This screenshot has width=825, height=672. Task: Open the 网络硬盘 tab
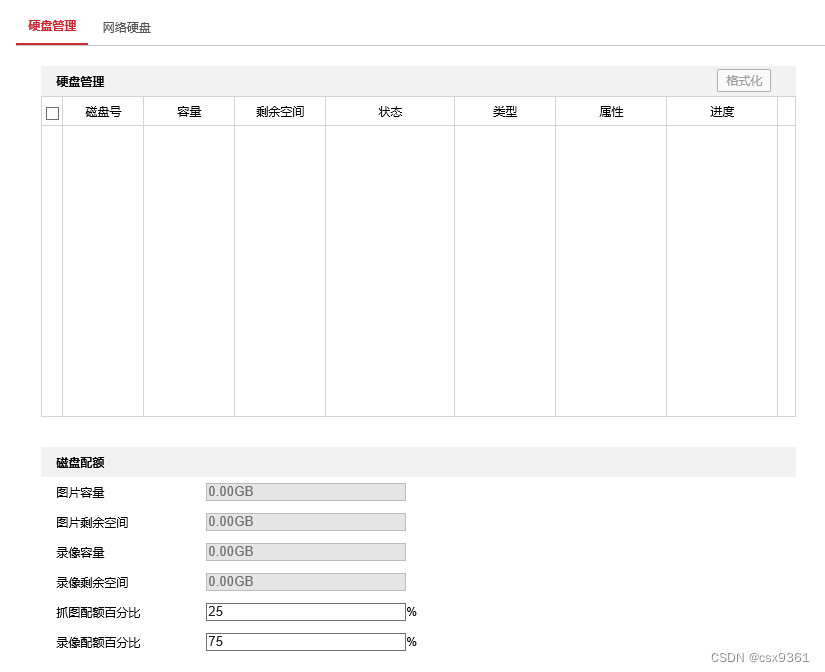(126, 27)
